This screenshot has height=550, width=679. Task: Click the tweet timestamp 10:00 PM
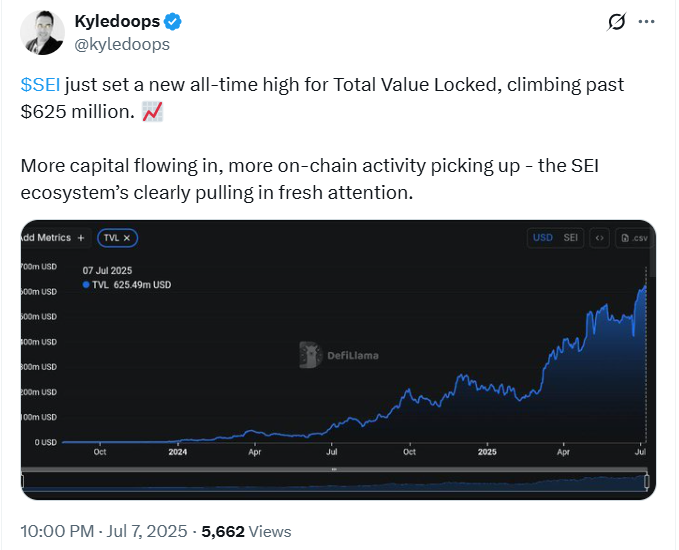(57, 531)
